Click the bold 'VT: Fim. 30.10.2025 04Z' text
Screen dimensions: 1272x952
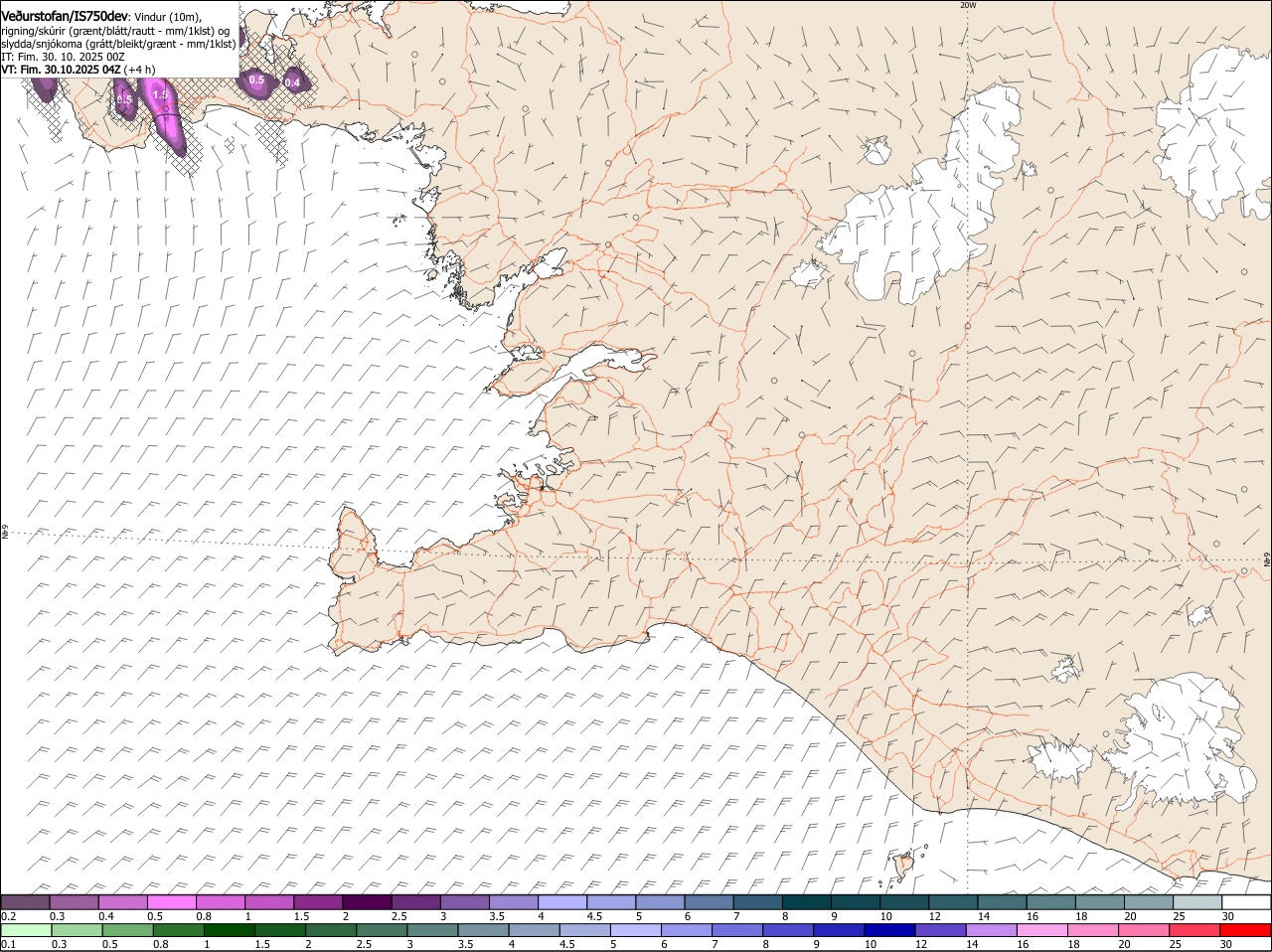(62, 70)
